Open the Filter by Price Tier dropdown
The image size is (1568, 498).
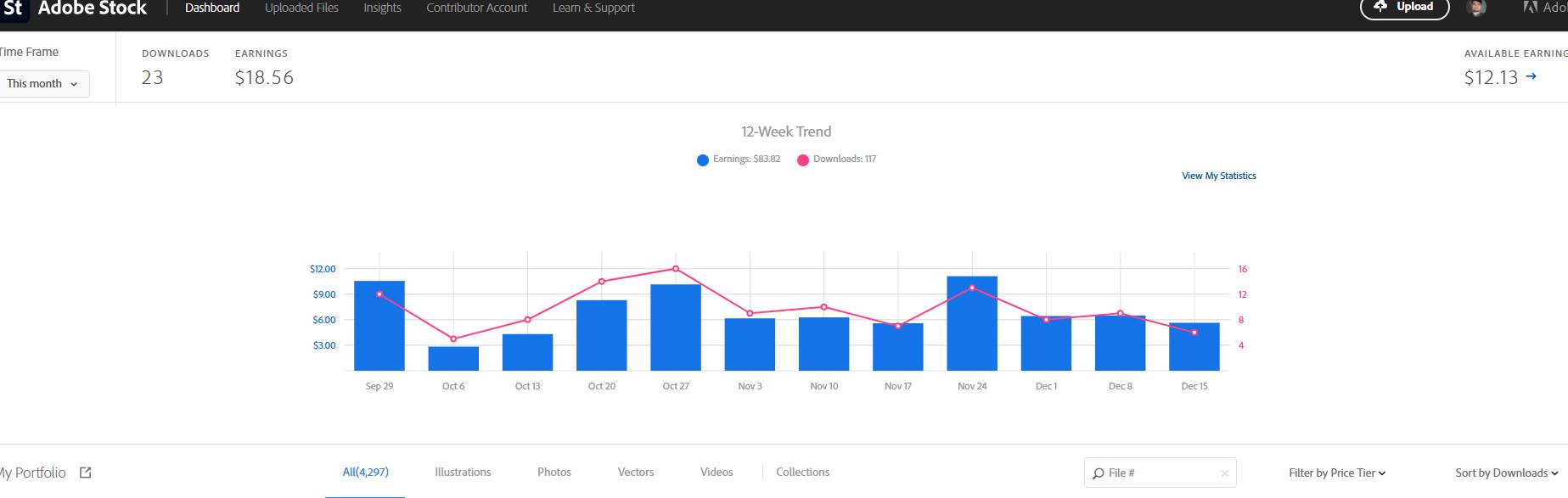coord(1336,473)
